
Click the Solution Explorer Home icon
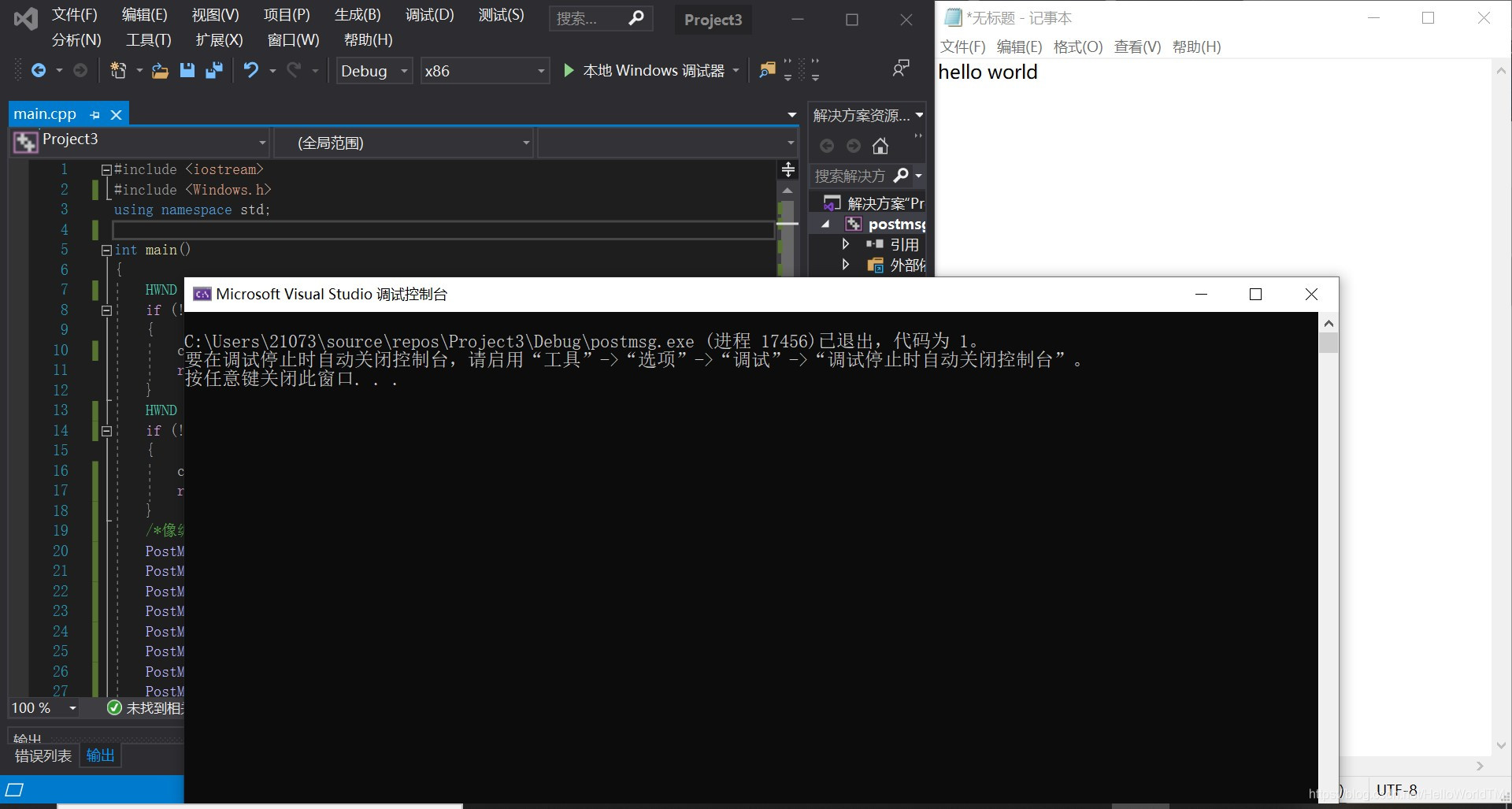click(880, 146)
